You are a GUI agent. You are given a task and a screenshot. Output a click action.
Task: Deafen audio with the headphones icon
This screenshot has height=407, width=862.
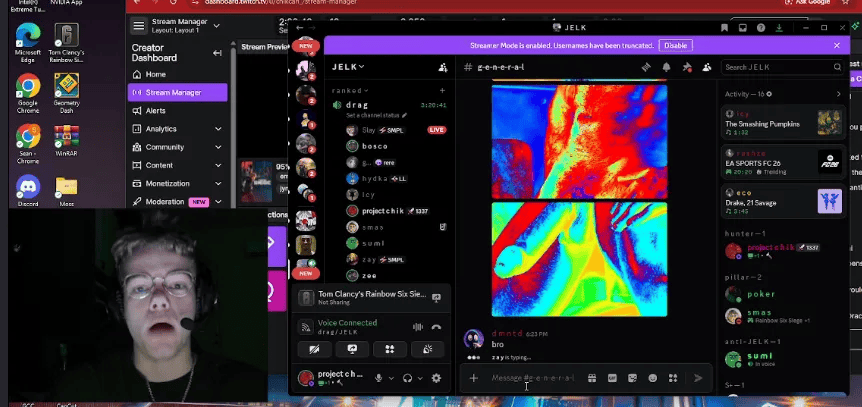coord(407,378)
